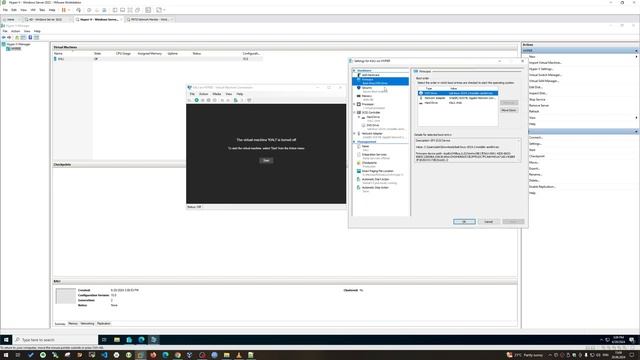
Task: Select Automatic Stop Action setting
Action: tap(375, 187)
